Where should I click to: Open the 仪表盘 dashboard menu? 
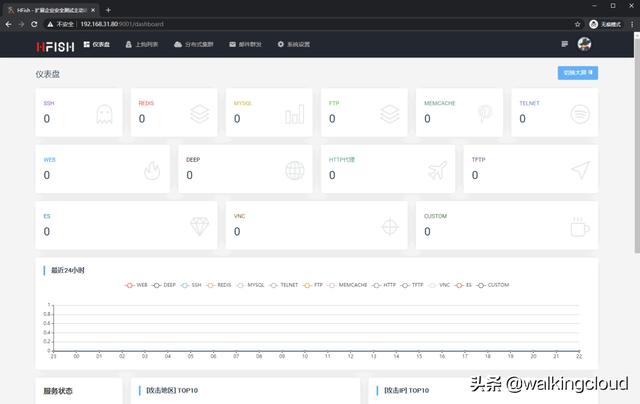(97, 44)
